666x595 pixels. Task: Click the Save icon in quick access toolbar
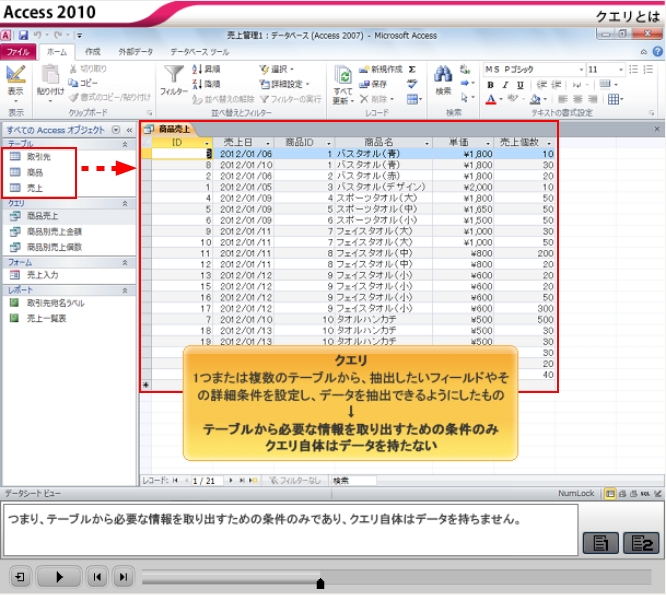point(23,35)
